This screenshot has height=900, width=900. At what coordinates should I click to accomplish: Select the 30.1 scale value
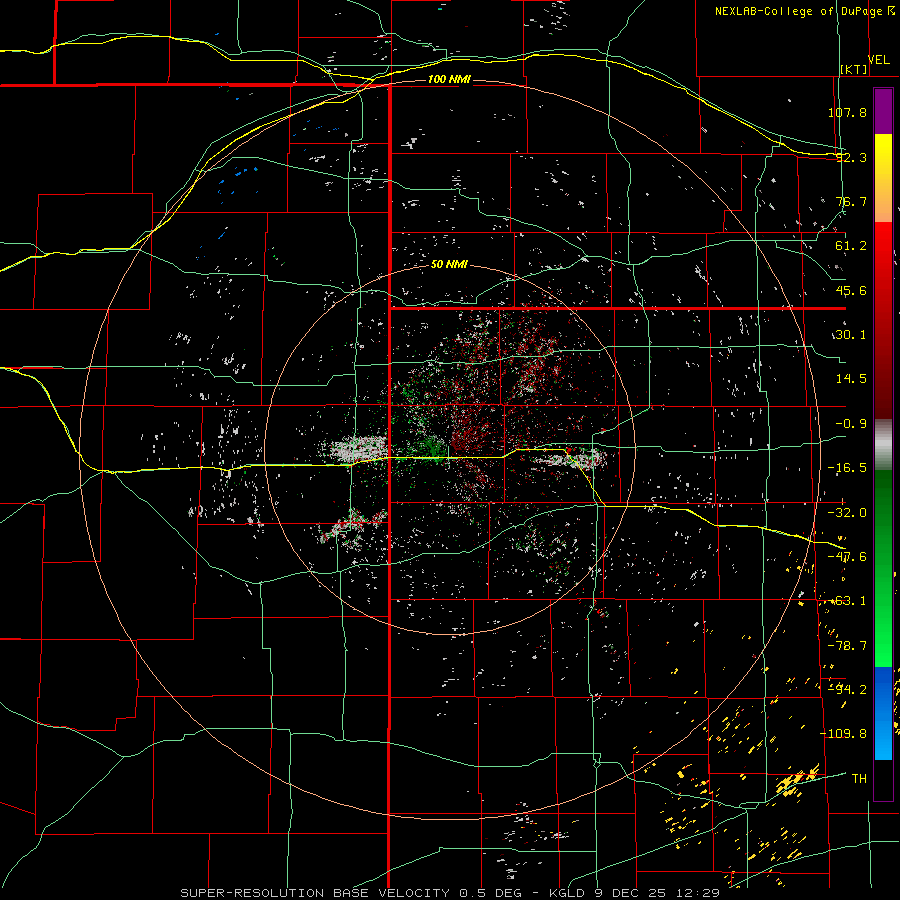851,335
